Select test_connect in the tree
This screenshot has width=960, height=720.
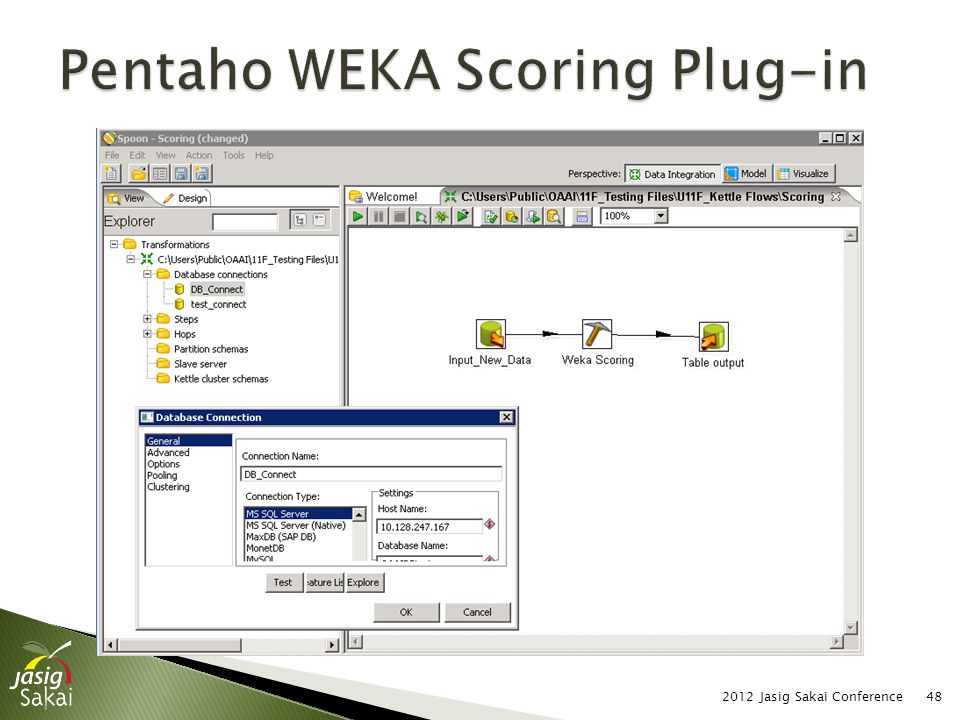click(x=218, y=304)
